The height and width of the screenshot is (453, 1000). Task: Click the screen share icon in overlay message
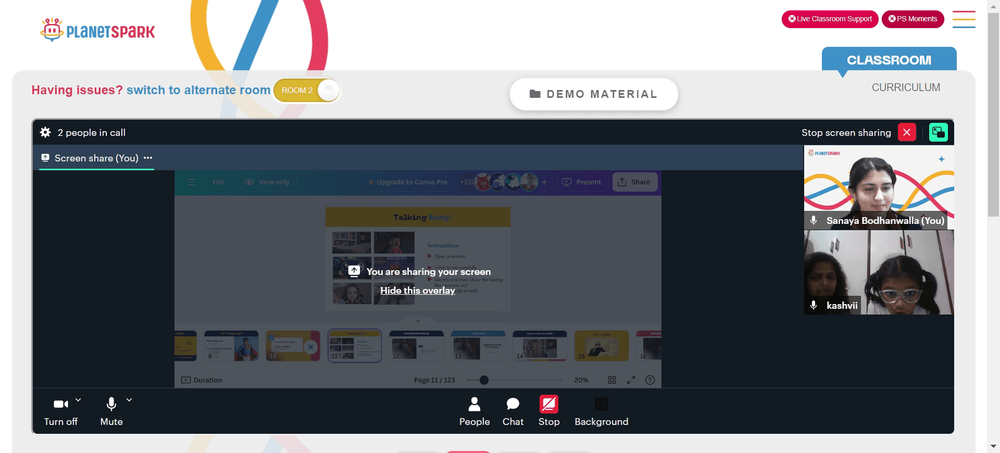tap(355, 271)
